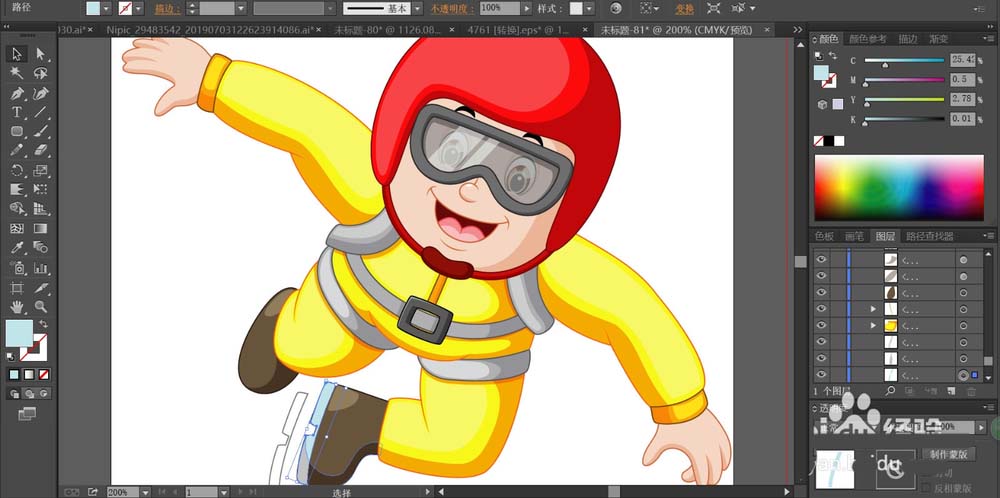Toggle visibility of the yellow thumbnail layer
This screenshot has height=498, width=1000.
click(x=821, y=325)
